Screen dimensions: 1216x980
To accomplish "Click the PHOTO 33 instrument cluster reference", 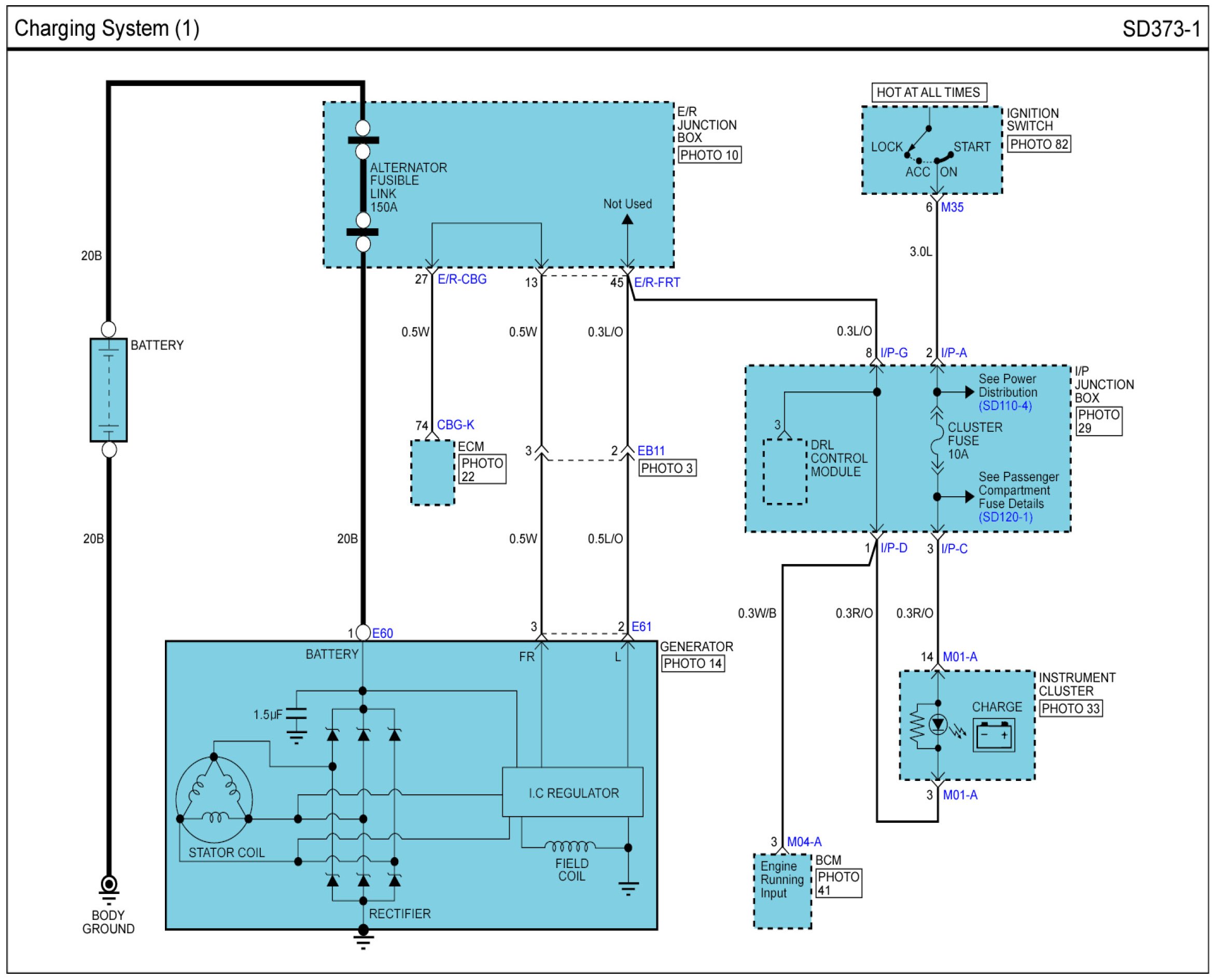I will tap(1070, 708).
